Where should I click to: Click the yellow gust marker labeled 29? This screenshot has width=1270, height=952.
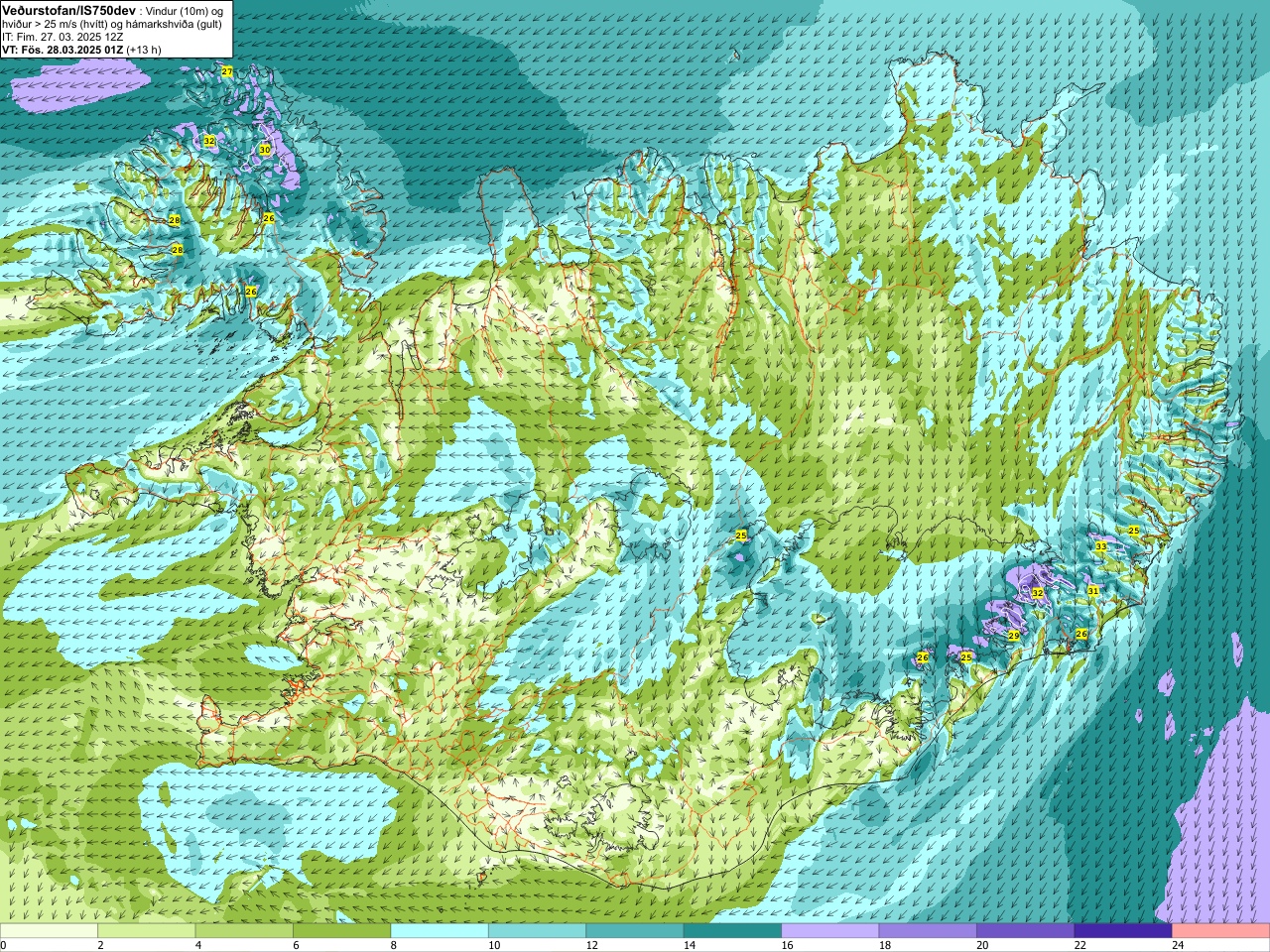1013,636
